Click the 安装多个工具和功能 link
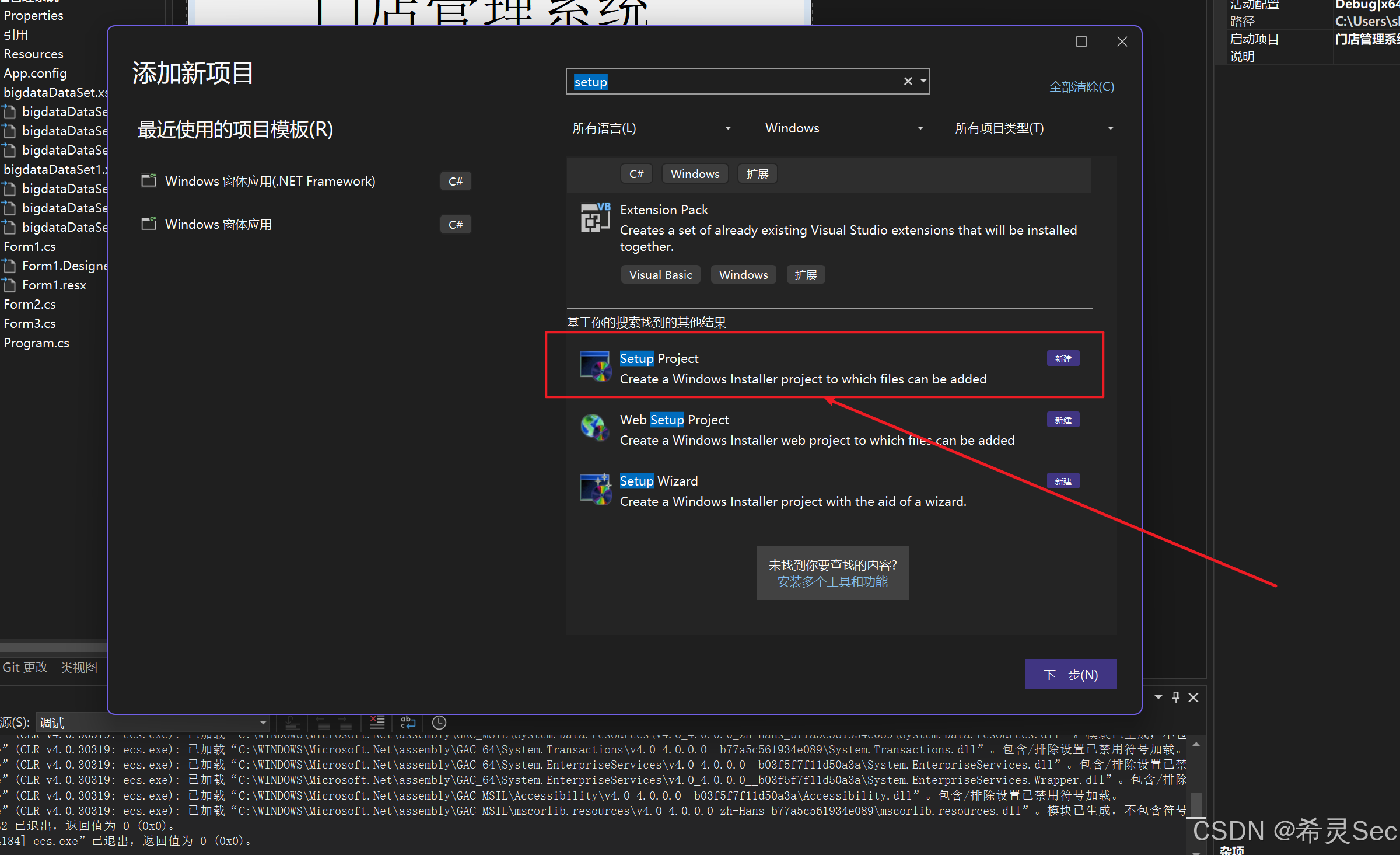 [832, 582]
